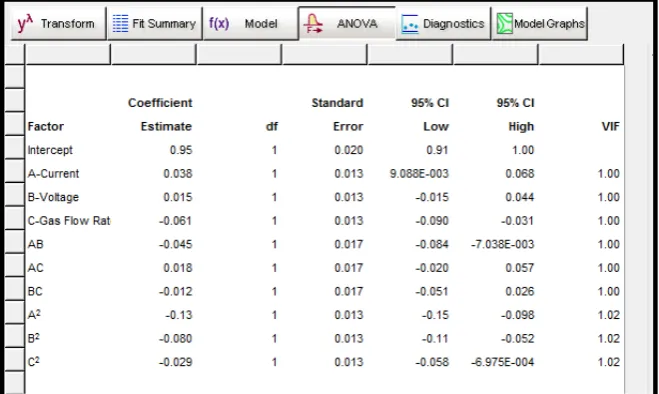Go to the Diagnostics tab
Image resolution: width=659 pixels, height=394 pixels.
coord(443,24)
